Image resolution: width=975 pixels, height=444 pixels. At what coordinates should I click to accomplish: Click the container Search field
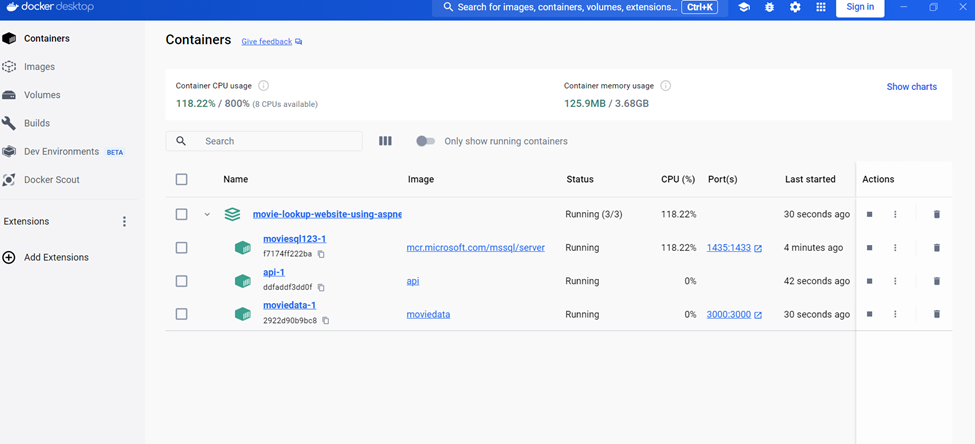264,141
